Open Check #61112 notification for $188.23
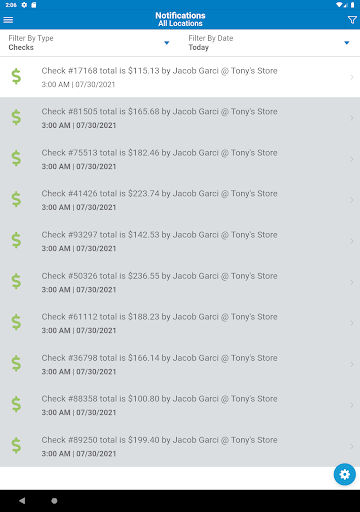360x512 pixels. tap(180, 323)
